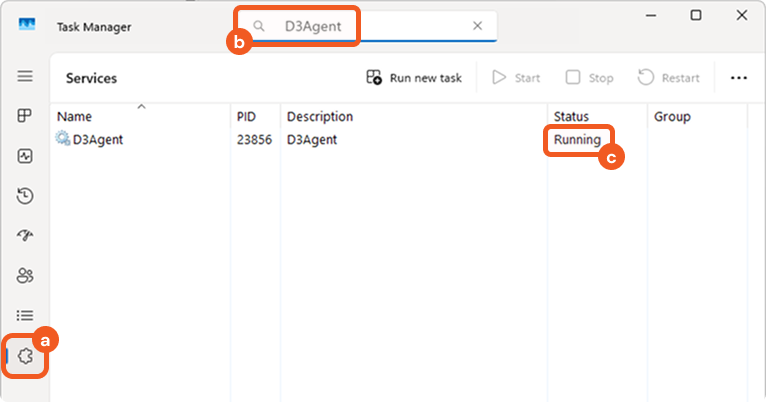Click the Start service button

point(516,78)
